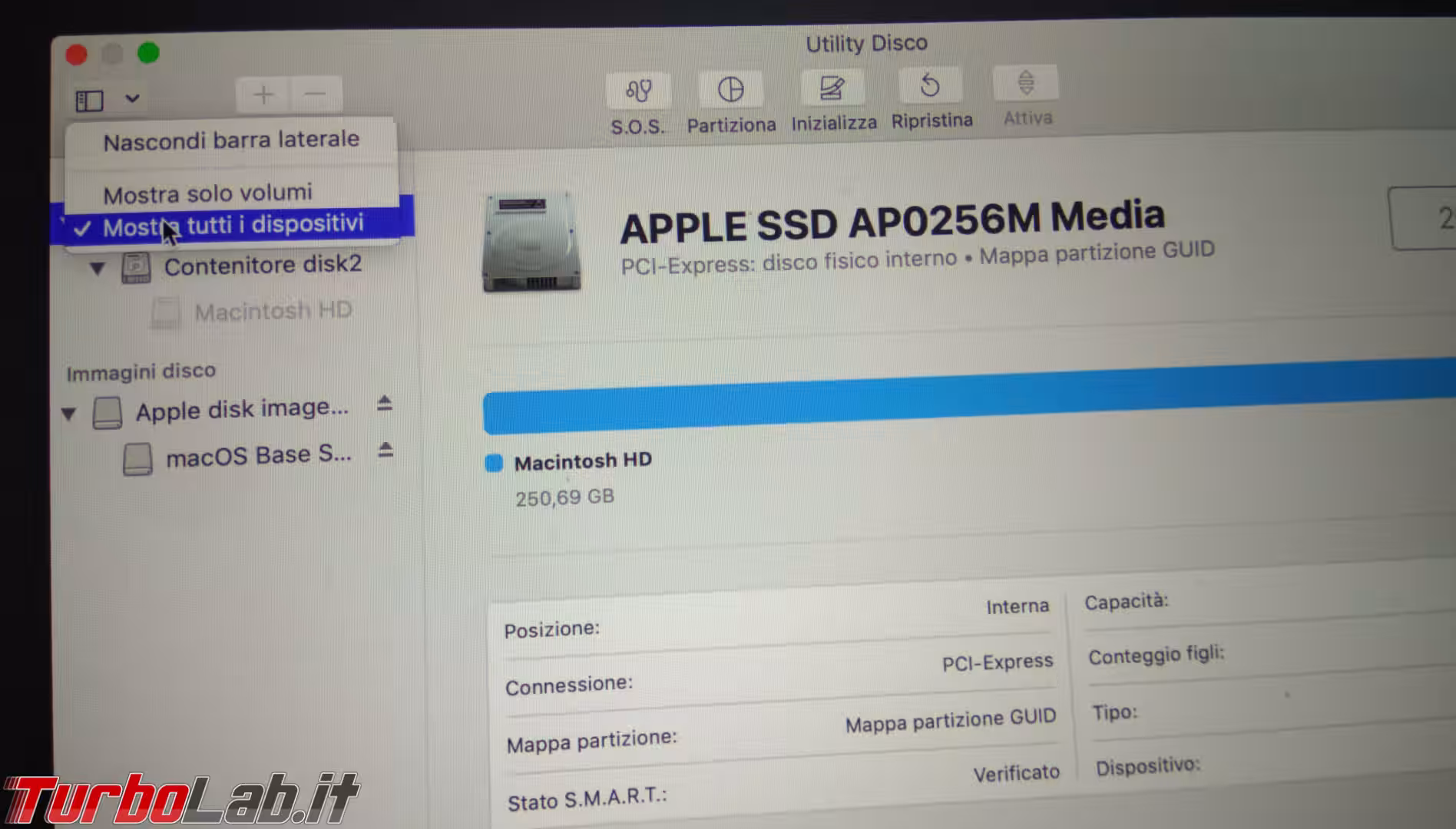Click the Mappa partizione: row label

592,741
